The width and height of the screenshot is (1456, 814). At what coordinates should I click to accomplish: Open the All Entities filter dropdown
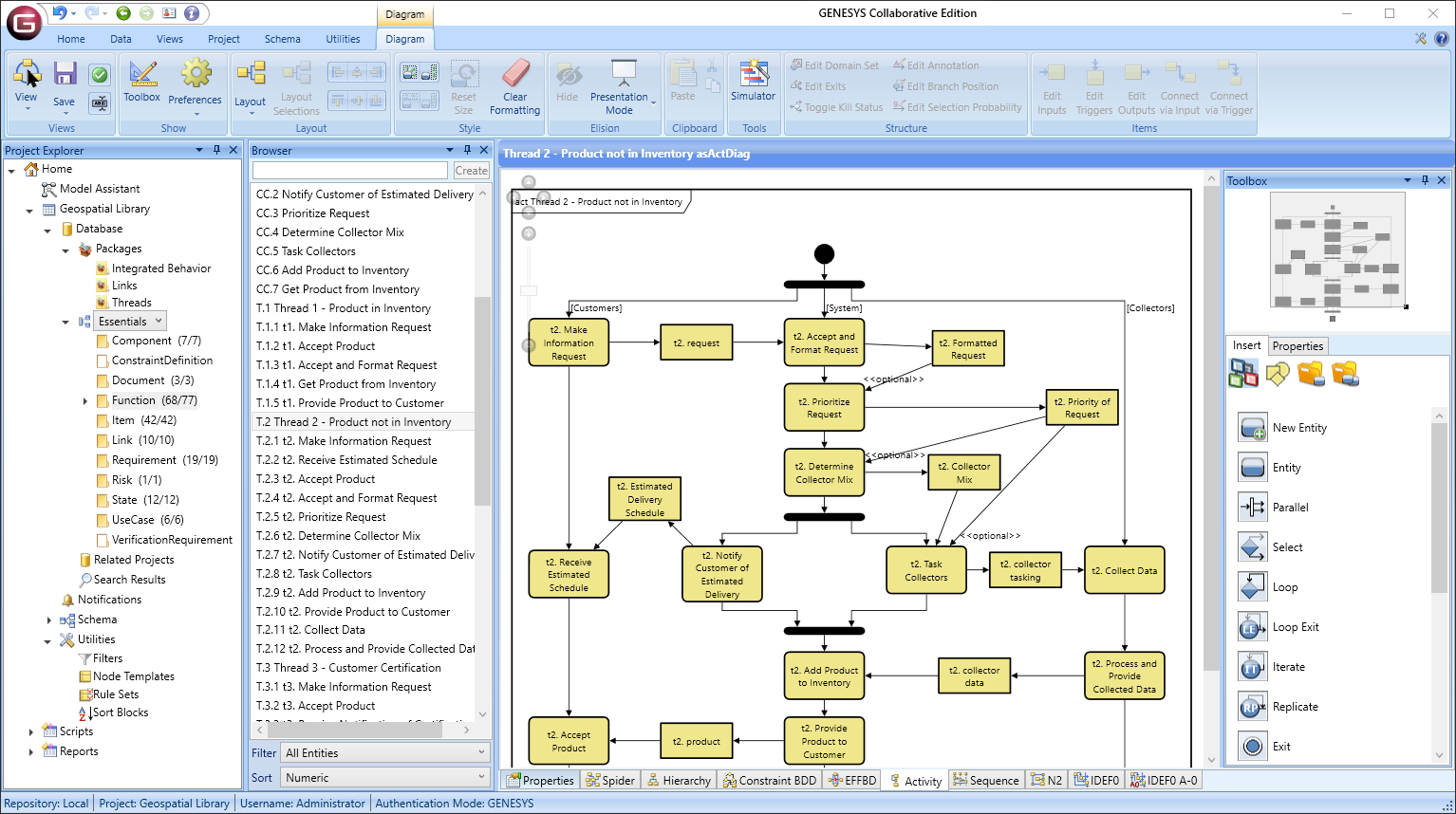click(383, 752)
